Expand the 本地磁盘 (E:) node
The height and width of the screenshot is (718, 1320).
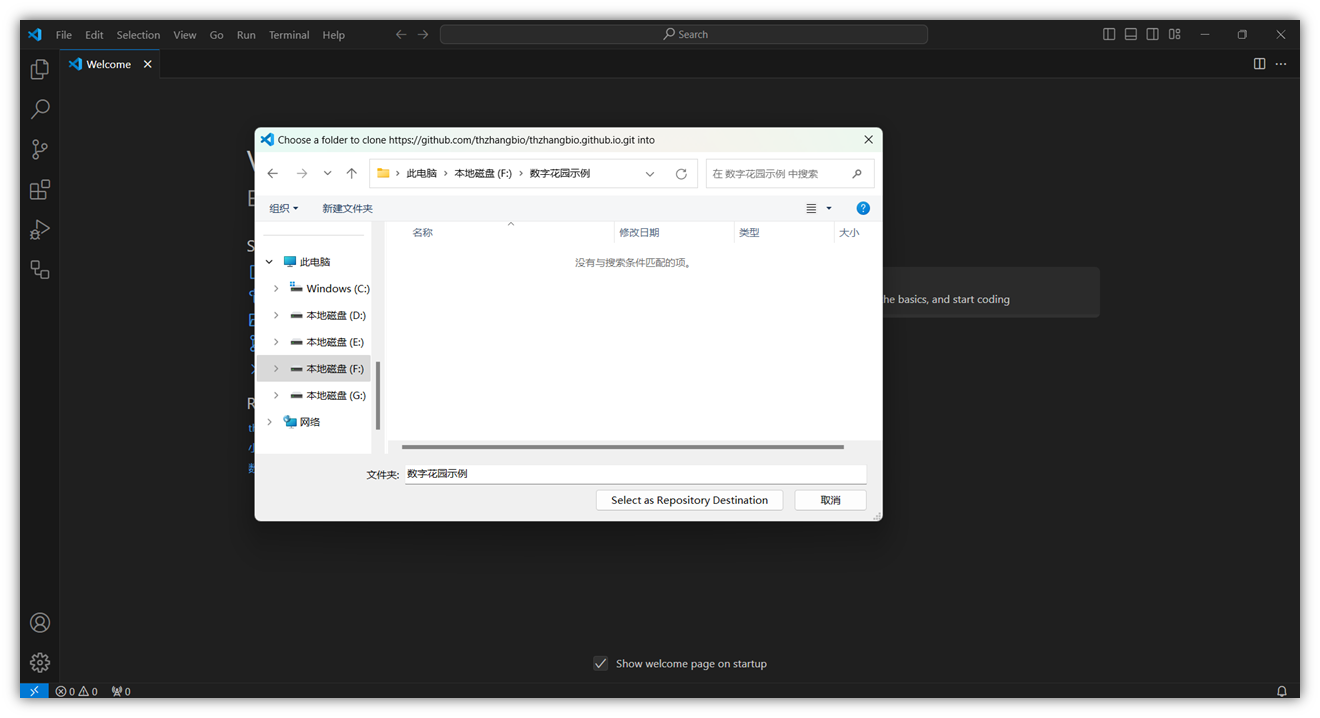[x=276, y=342]
